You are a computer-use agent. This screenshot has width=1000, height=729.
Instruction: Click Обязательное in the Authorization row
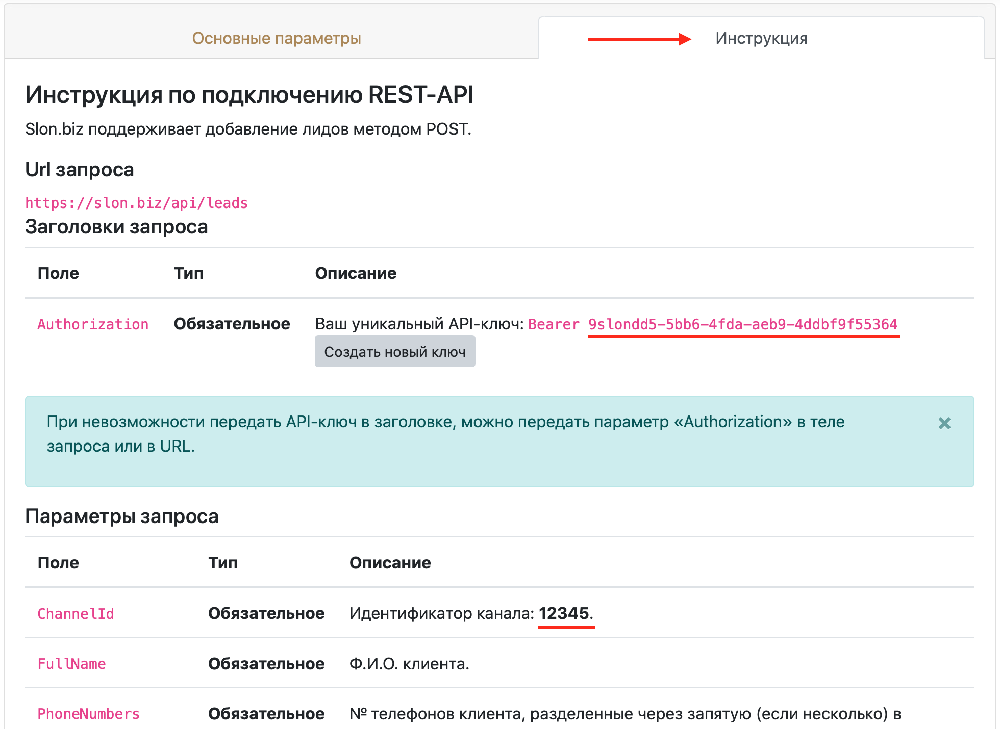tap(232, 323)
